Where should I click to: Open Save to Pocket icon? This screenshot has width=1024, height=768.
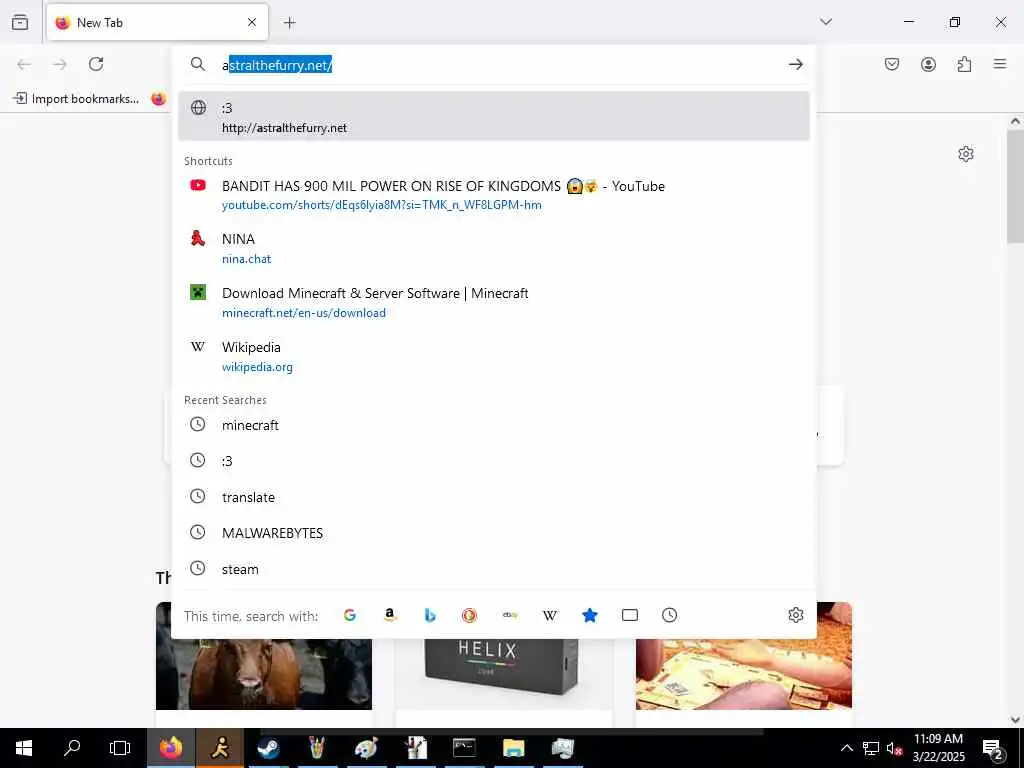(892, 64)
